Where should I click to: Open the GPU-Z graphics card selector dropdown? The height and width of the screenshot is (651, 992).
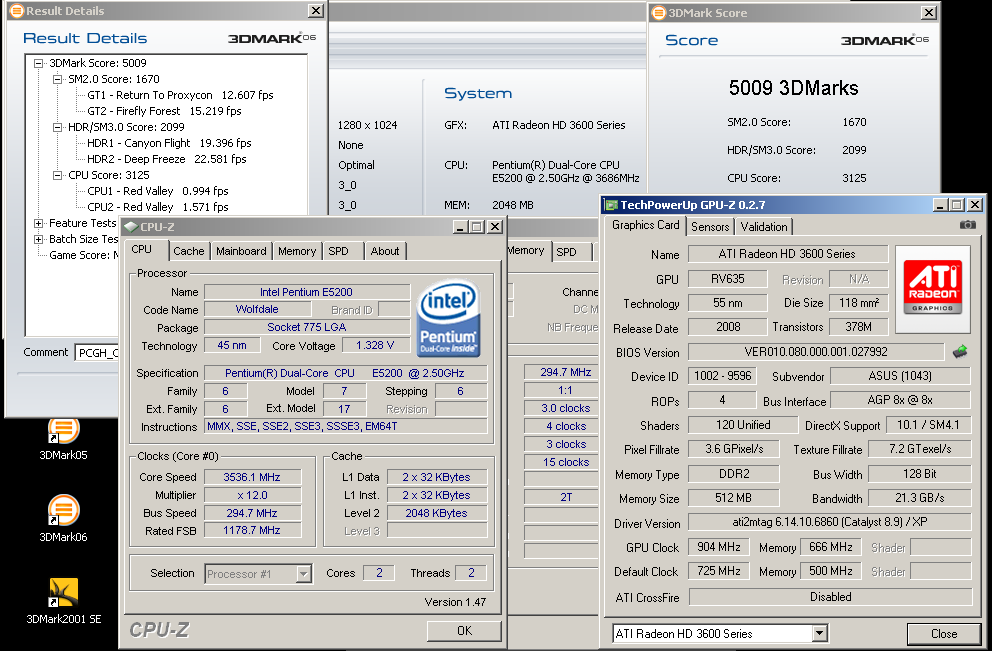click(x=819, y=633)
